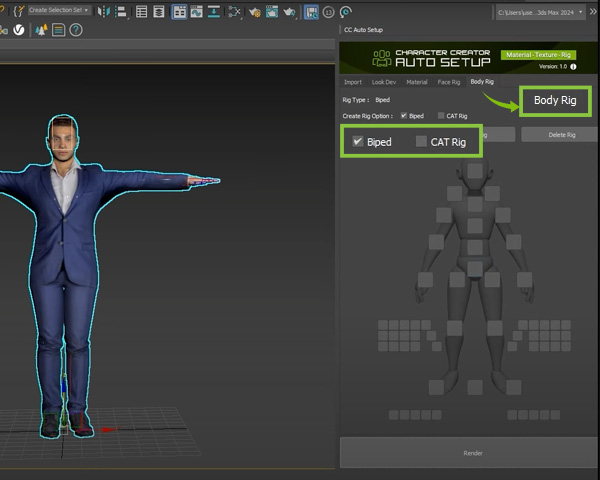Switch to the Look Dev tab

coord(384,82)
